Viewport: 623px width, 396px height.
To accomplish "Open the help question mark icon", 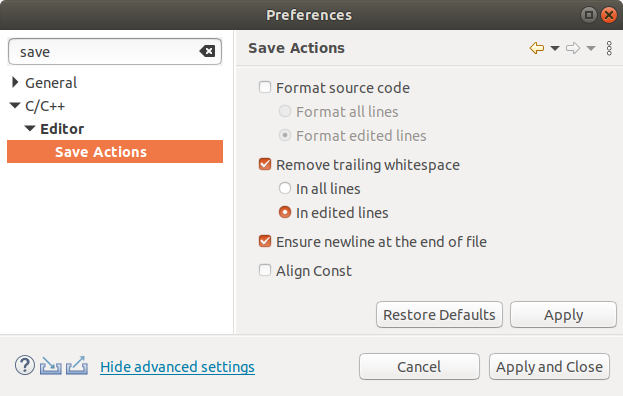I will click(x=25, y=365).
